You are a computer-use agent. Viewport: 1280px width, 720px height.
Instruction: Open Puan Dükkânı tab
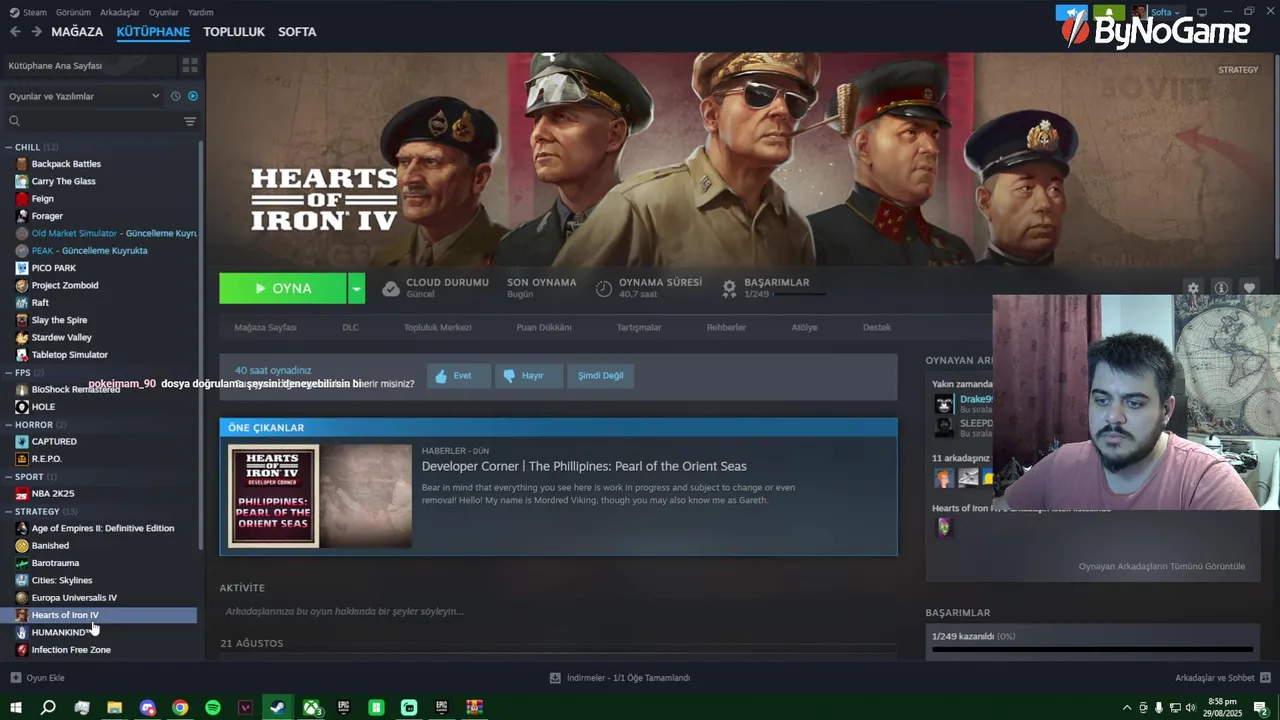pyautogui.click(x=544, y=327)
